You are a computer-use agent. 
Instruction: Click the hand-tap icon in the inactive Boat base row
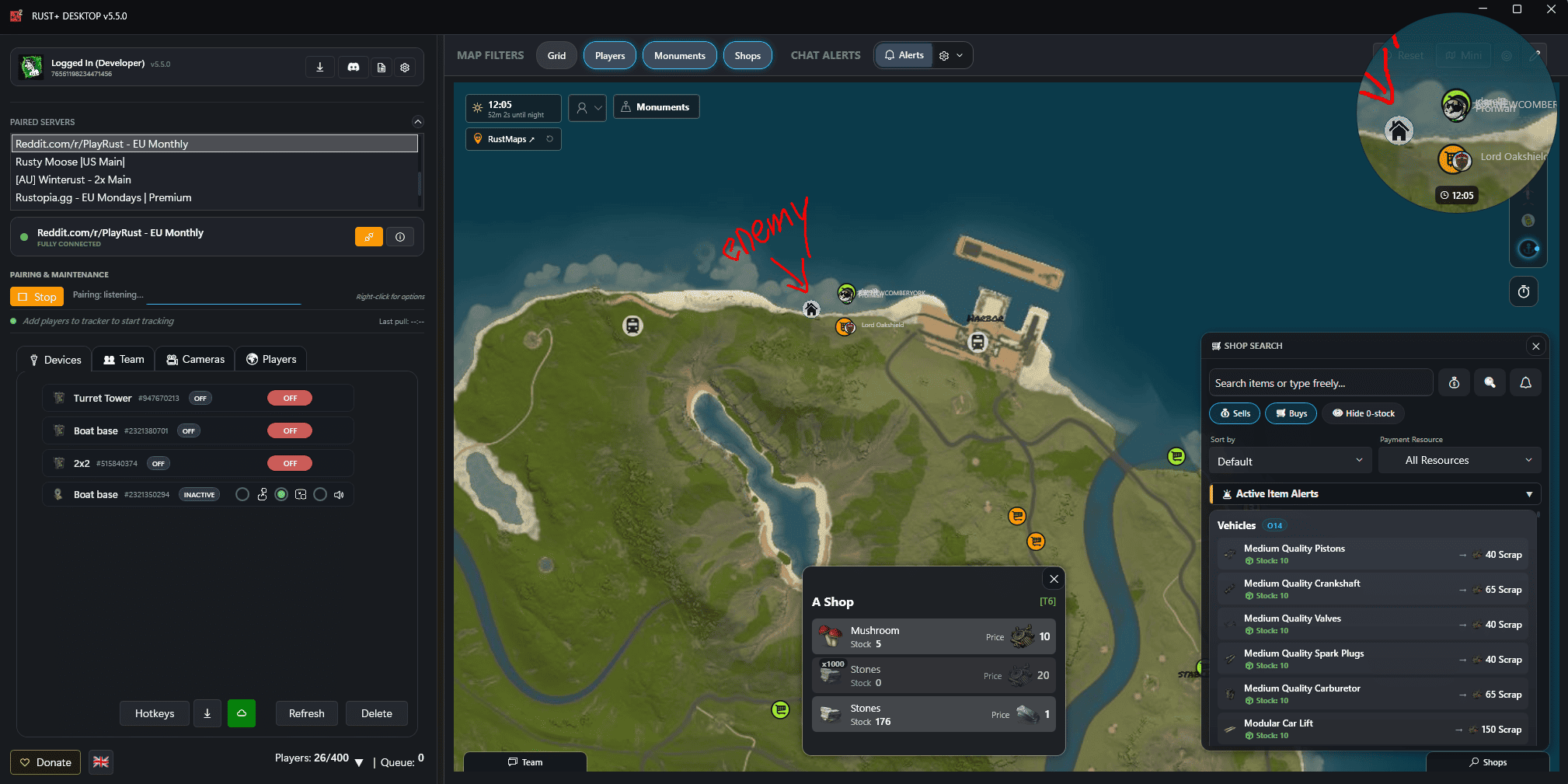coord(262,495)
